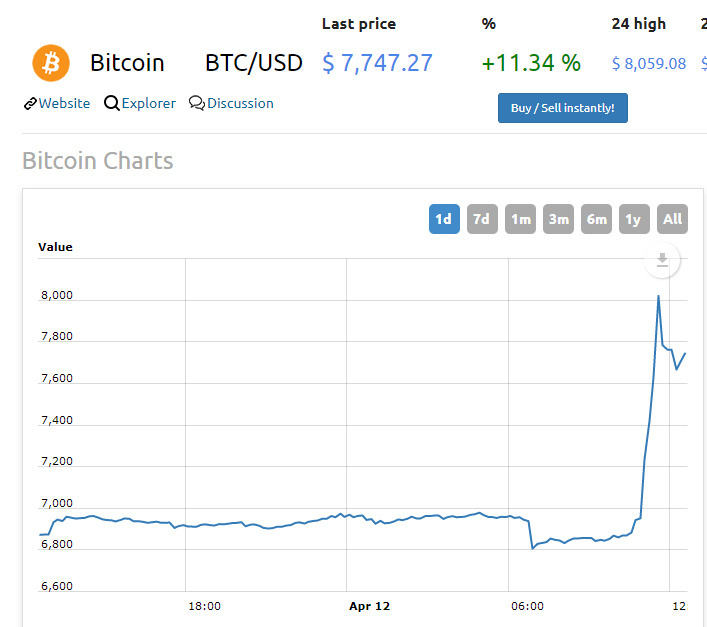Click the orange Bitcoin logo icon
707x627 pixels.
pyautogui.click(x=51, y=62)
